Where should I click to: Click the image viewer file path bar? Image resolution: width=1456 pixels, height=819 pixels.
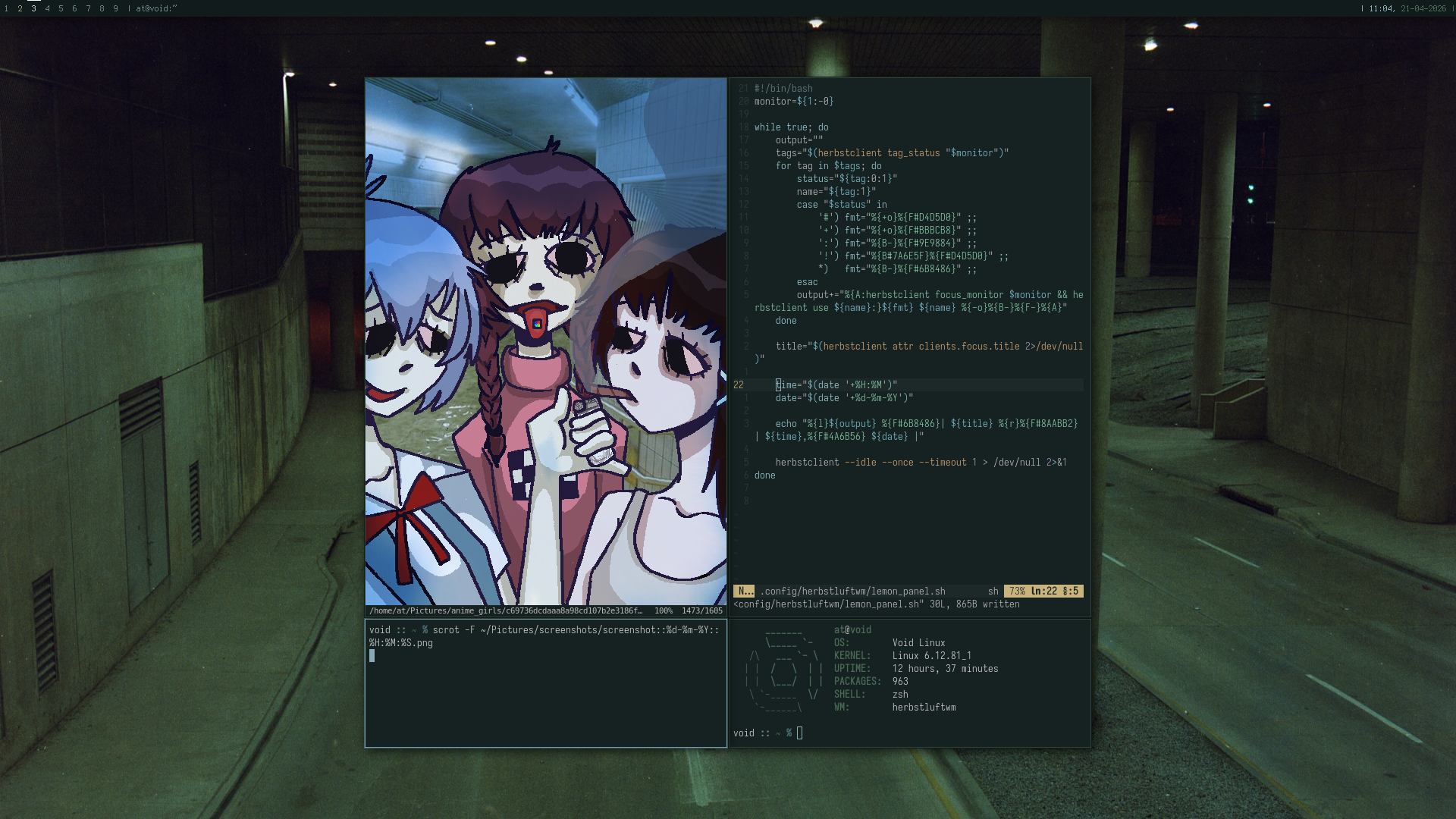506,610
